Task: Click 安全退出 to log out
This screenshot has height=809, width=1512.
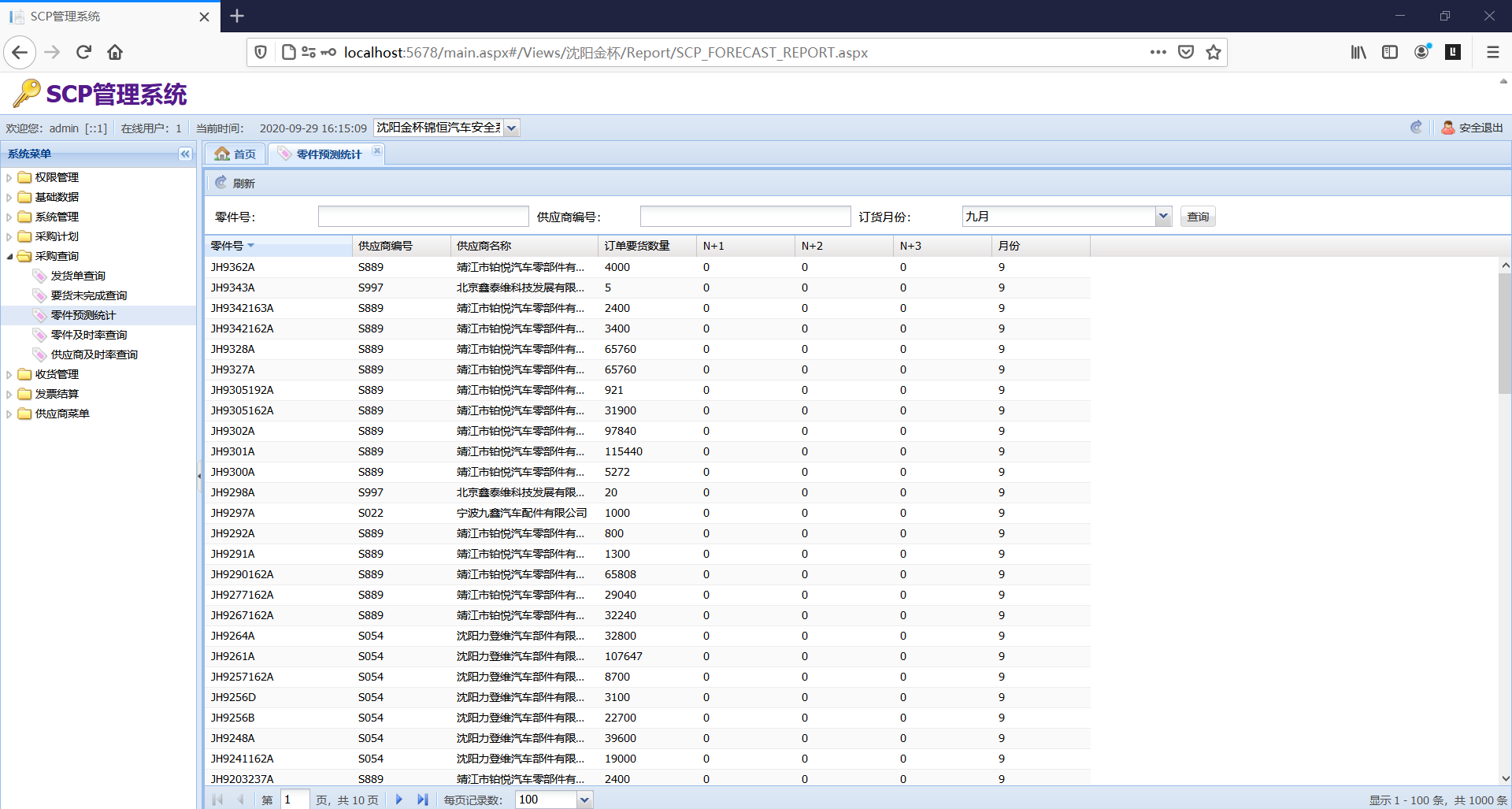Action: coord(1472,128)
